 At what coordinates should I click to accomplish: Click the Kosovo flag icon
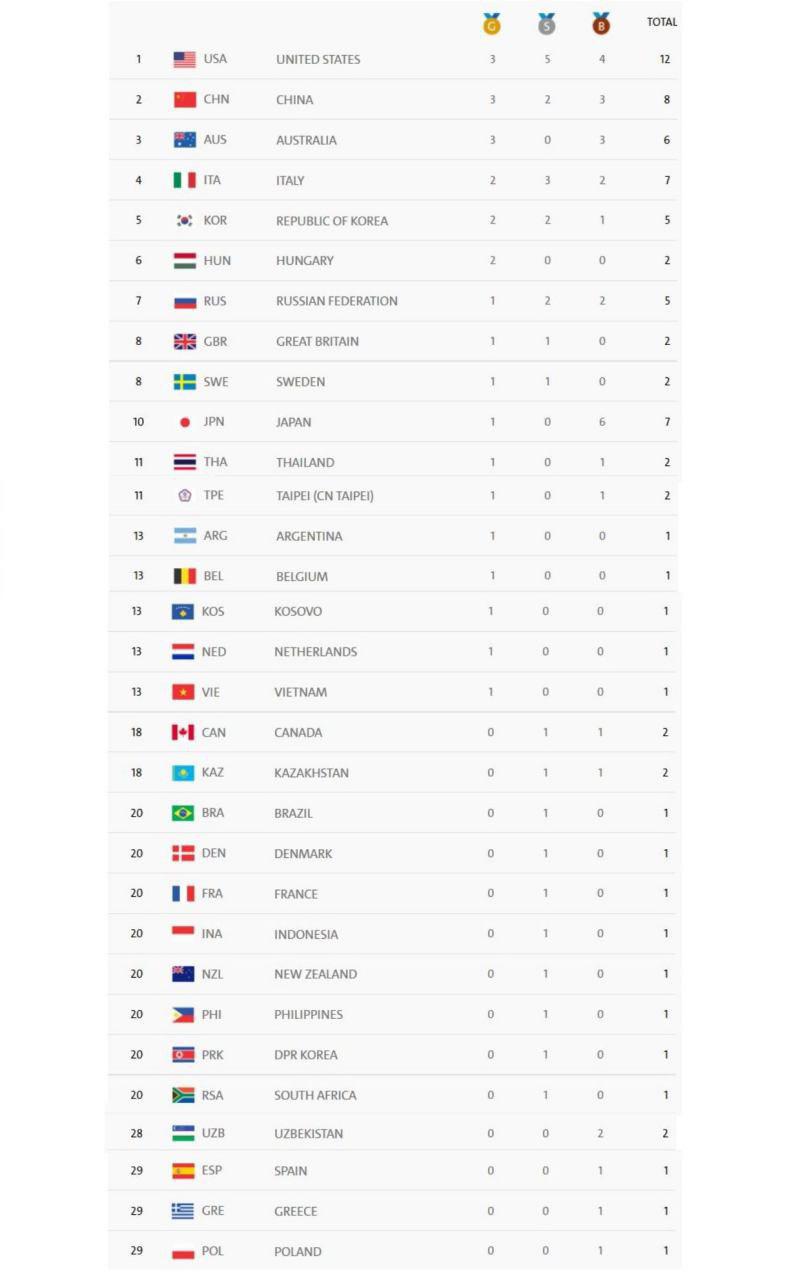point(183,611)
